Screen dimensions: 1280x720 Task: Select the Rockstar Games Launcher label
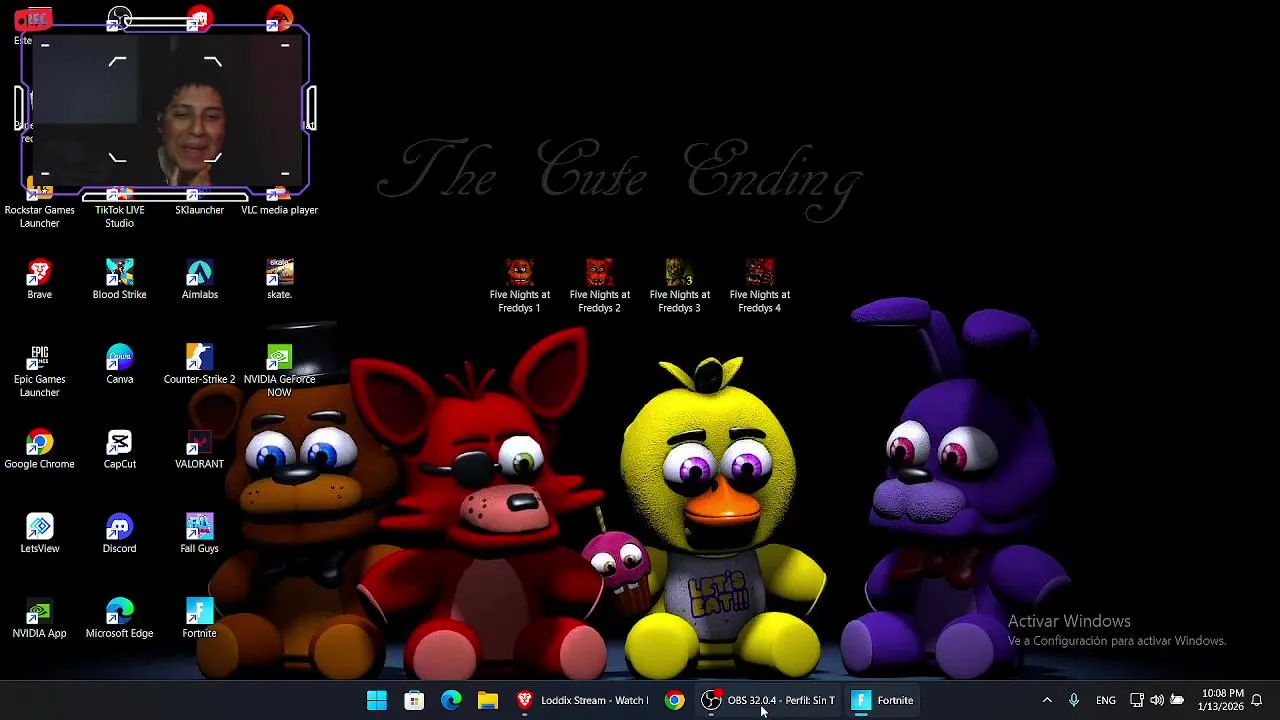pos(39,217)
